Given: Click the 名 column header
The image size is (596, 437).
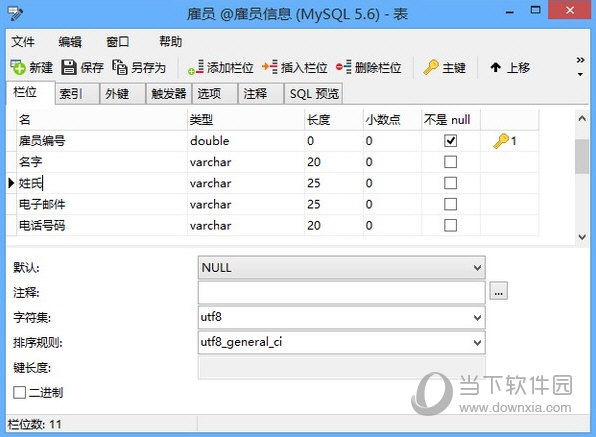Looking at the screenshot, I should point(102,120).
